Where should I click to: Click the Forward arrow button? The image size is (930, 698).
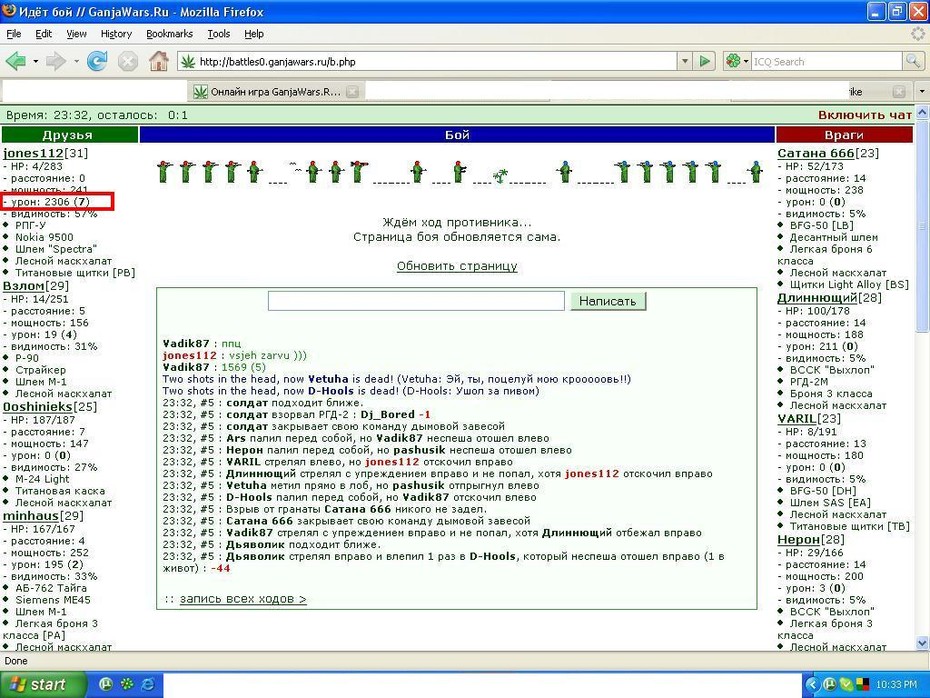55,61
